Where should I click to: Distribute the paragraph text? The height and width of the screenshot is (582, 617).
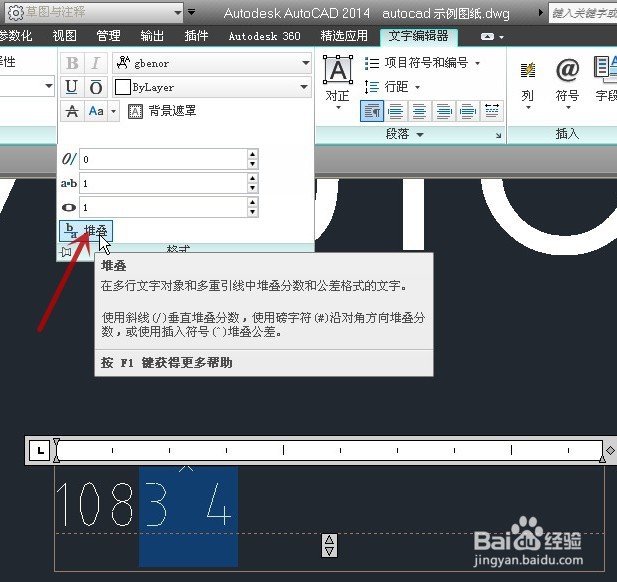point(492,111)
